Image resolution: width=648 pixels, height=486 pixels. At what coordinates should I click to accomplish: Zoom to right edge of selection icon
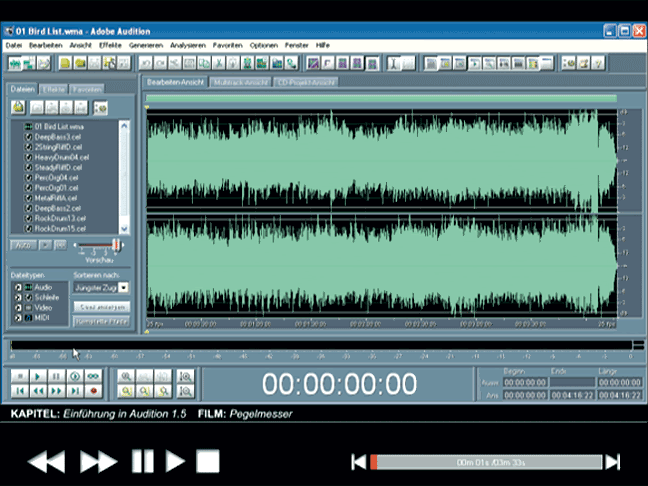point(163,391)
